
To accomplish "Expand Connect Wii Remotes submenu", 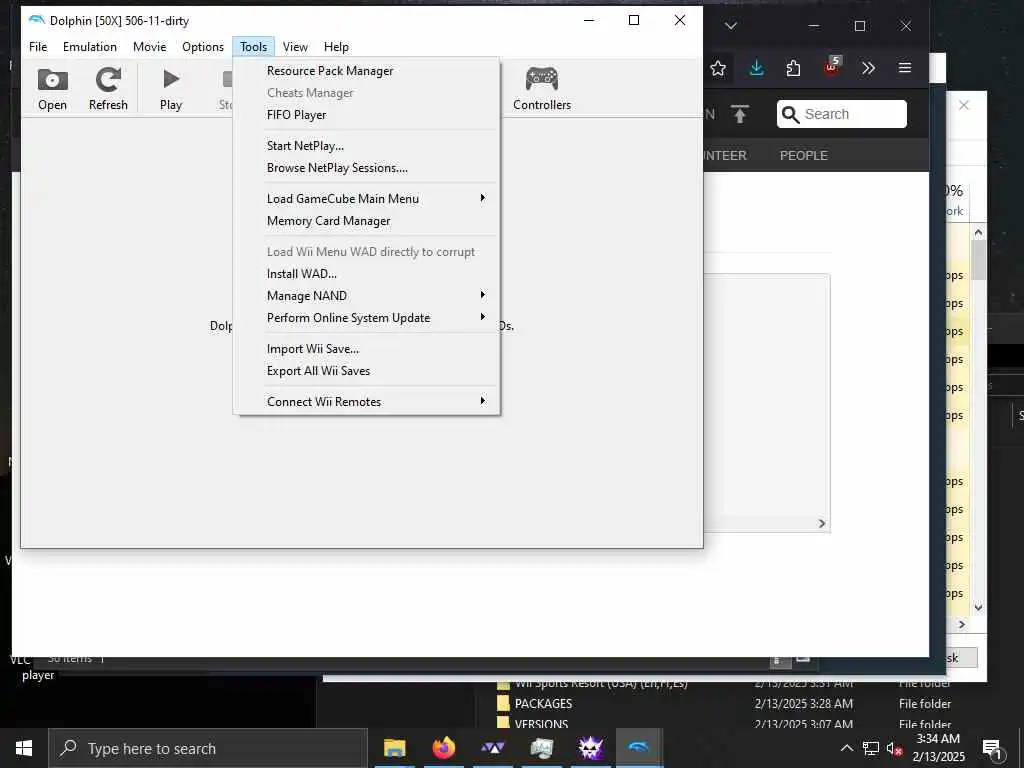I will (368, 402).
